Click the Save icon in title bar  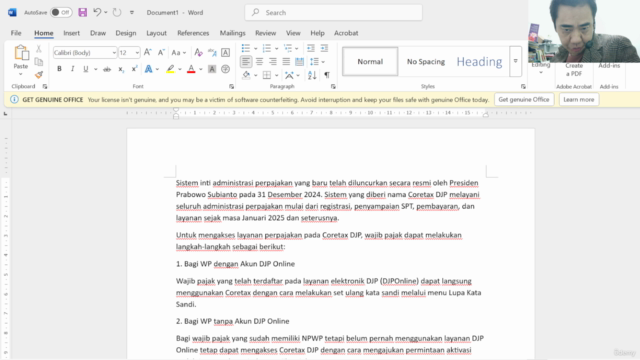[82, 12]
